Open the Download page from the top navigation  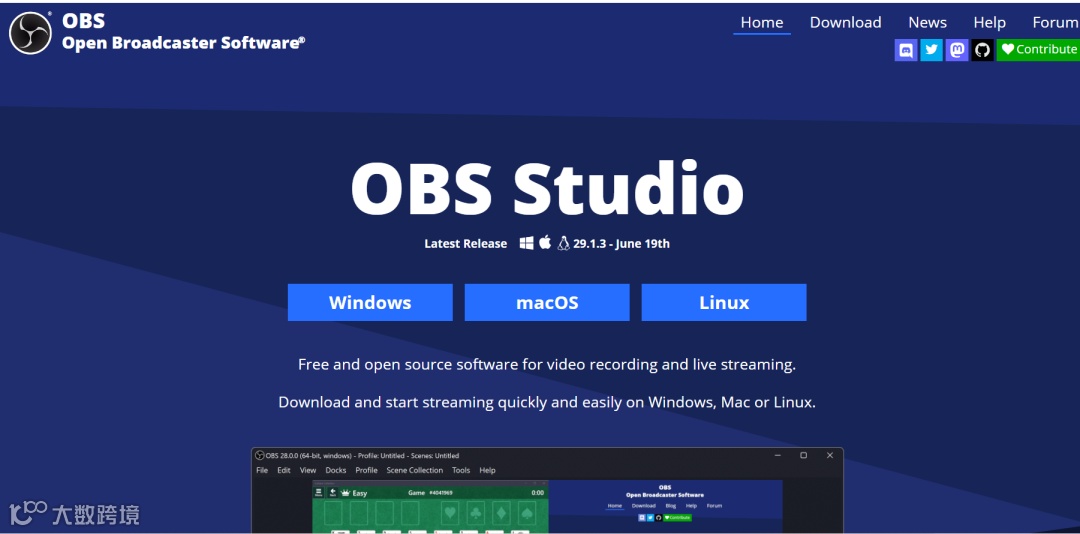coord(845,23)
